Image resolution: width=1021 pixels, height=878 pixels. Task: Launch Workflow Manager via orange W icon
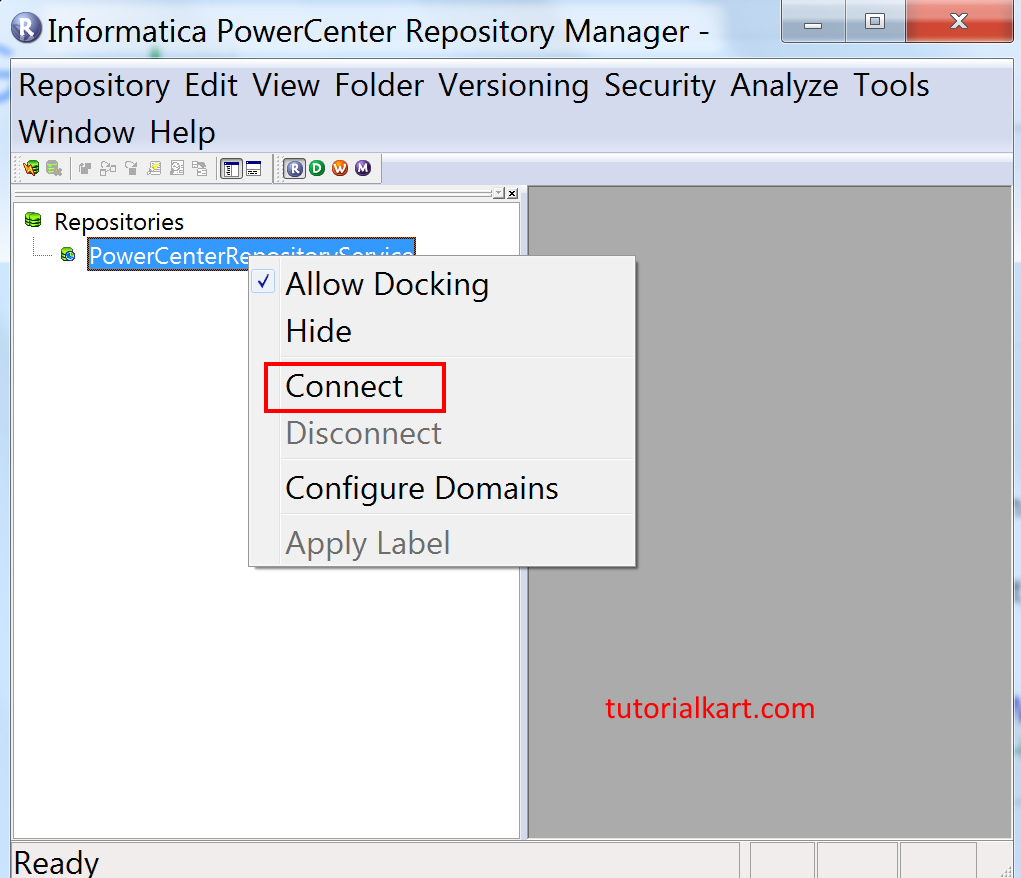coord(340,169)
